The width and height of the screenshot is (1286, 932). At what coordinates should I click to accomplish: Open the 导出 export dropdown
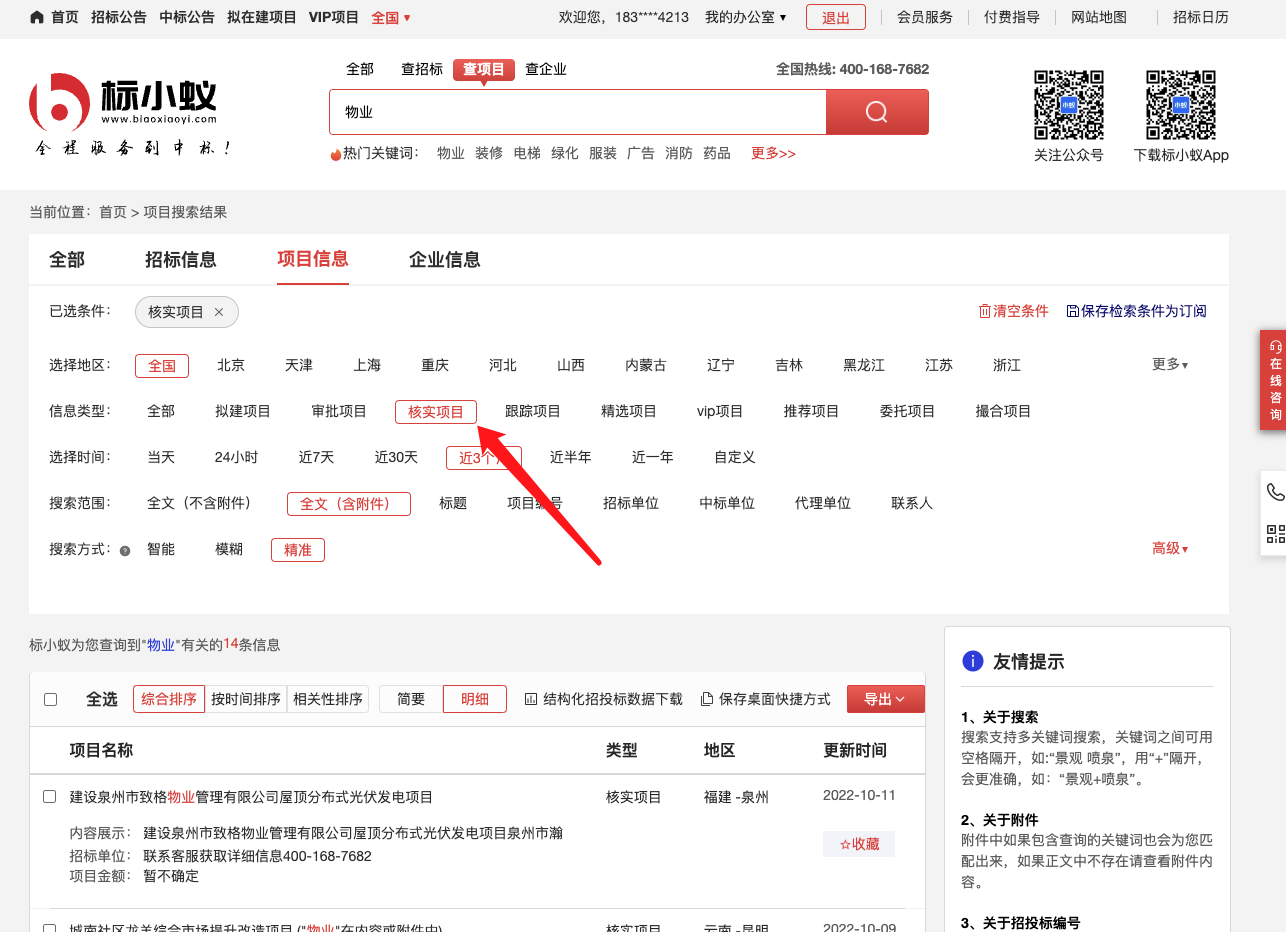(885, 699)
